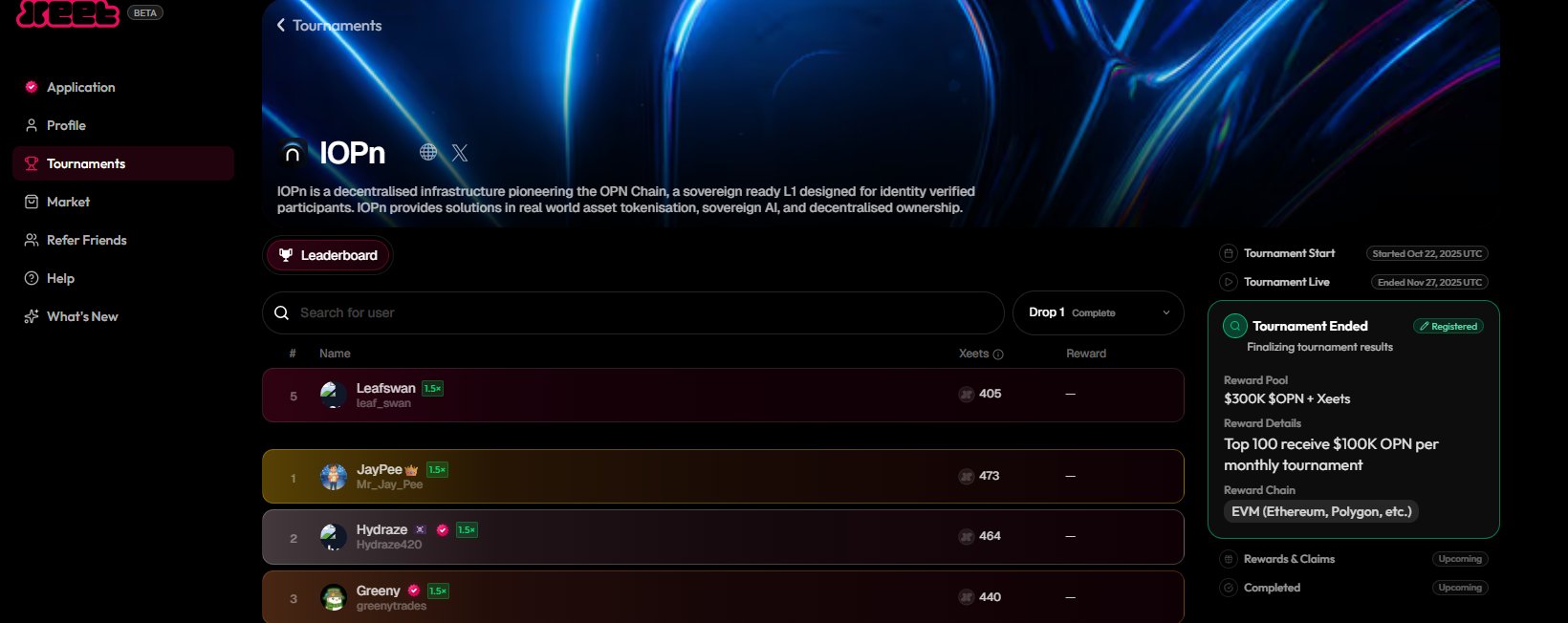This screenshot has height=623, width=1568.
Task: Click the Completed step icon
Action: [x=1229, y=588]
